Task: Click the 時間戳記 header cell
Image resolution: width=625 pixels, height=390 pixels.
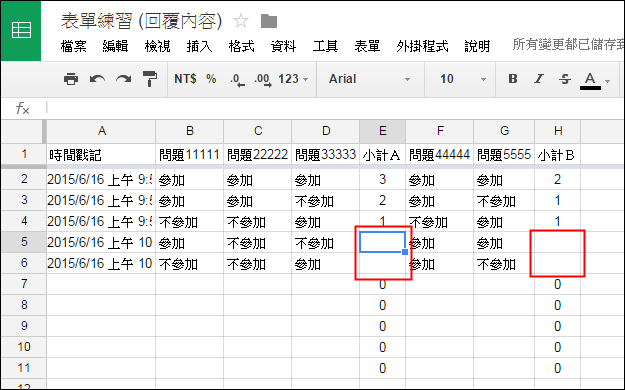Action: coord(101,154)
